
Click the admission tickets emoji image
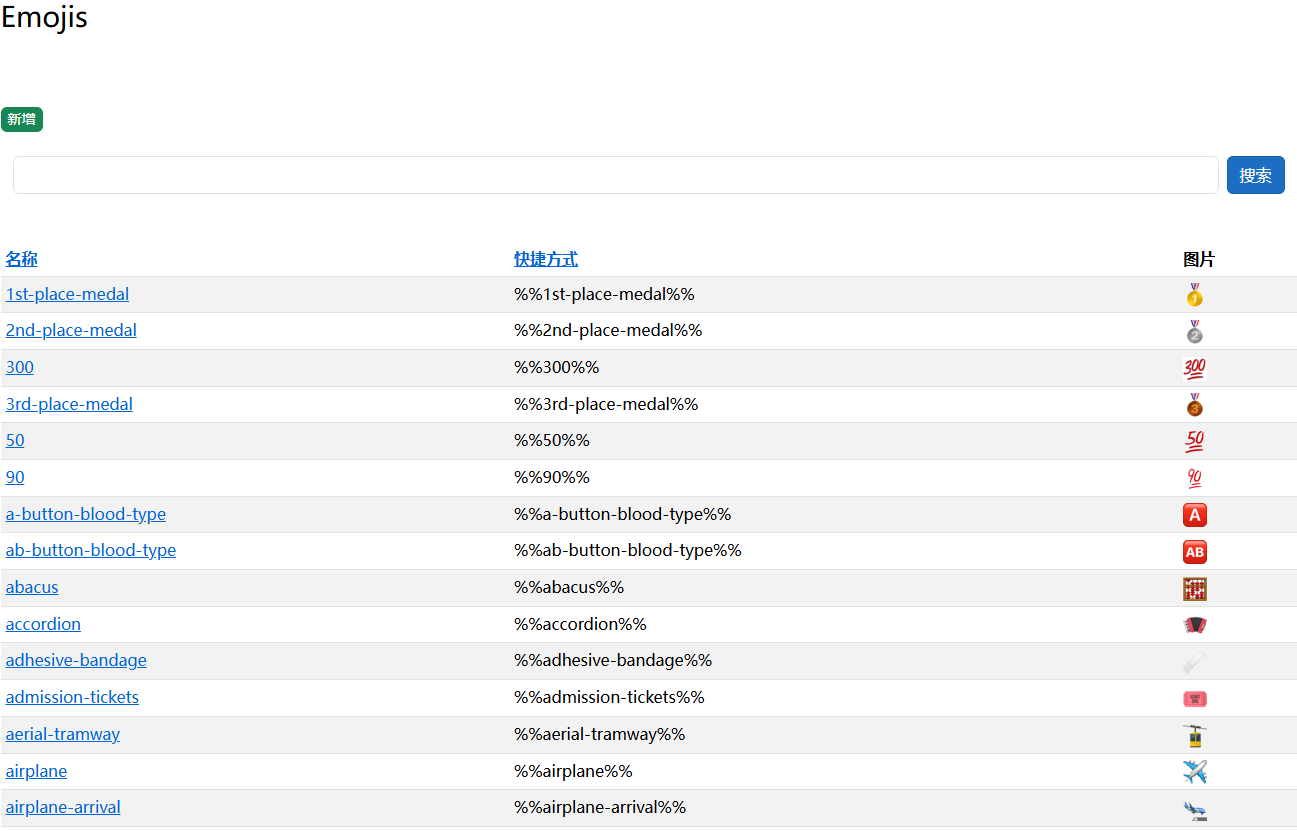1194,699
